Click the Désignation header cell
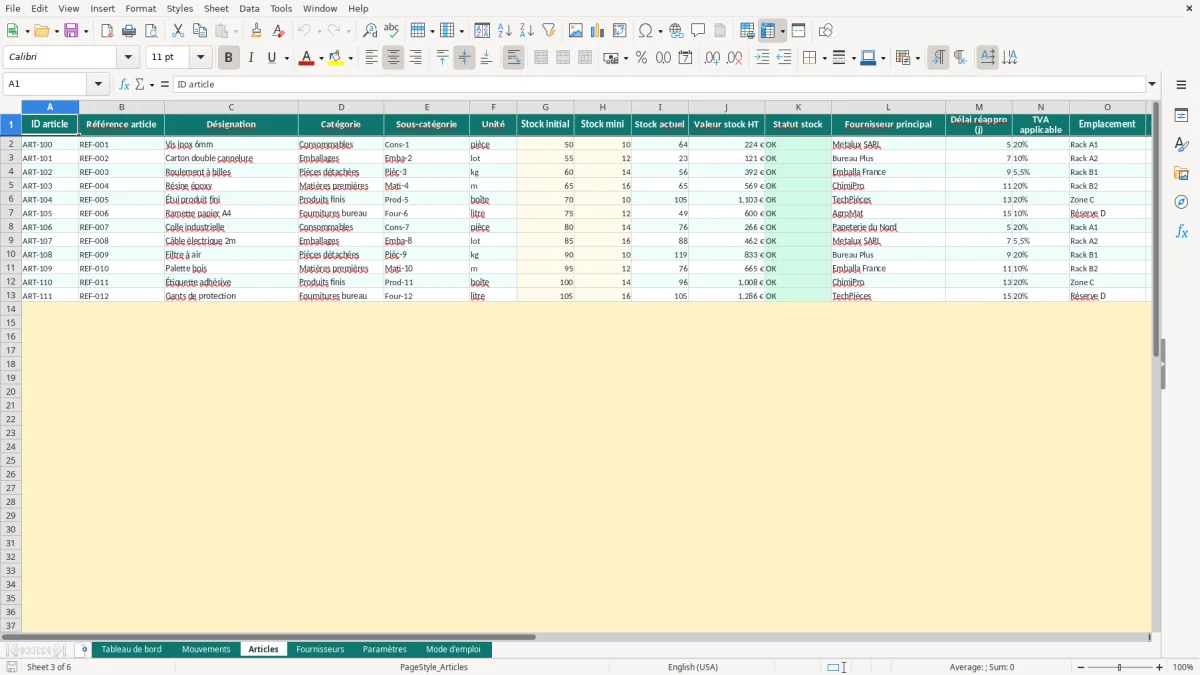 (231, 125)
